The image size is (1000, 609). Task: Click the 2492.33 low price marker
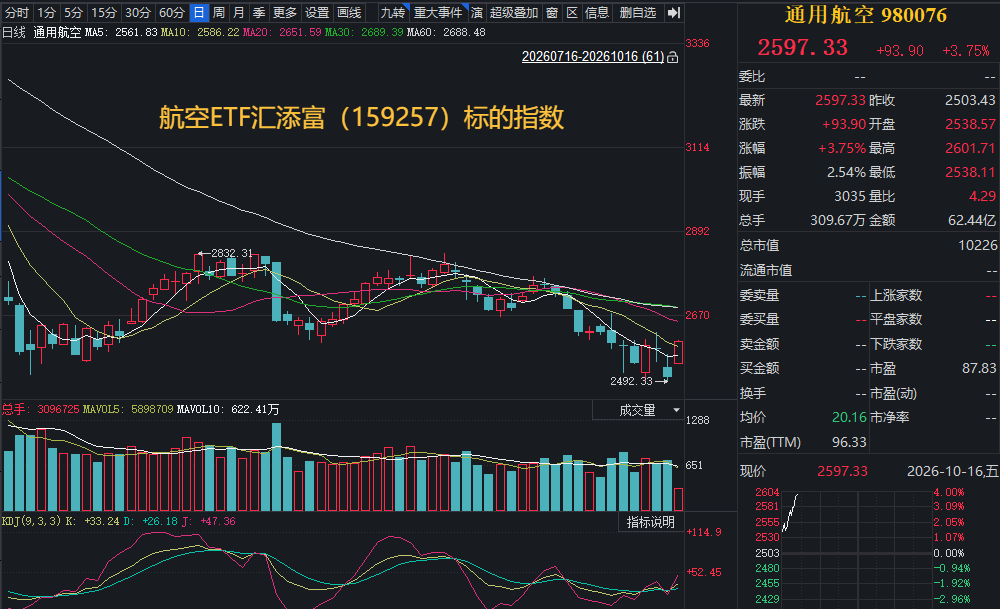point(631,381)
